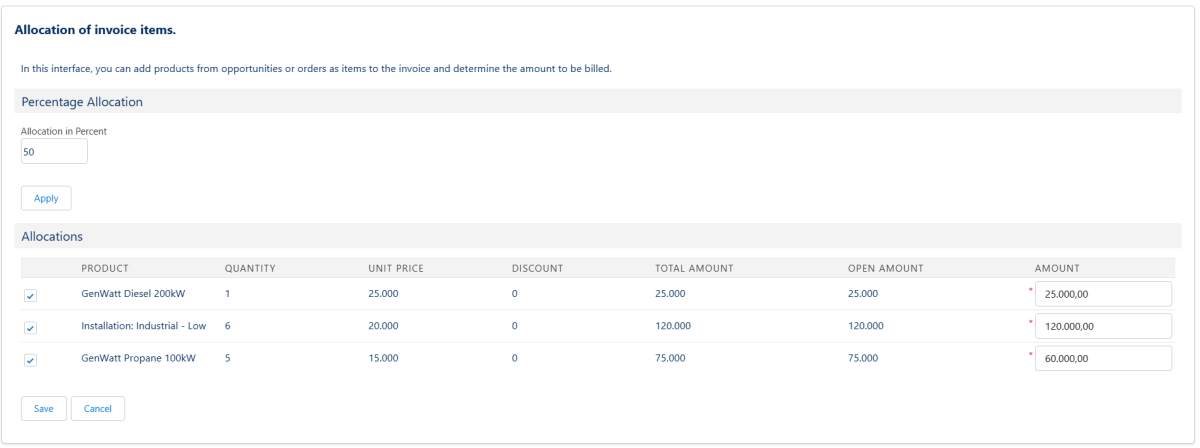Save the invoice item allocations
Screen dimensions: 1200x448
click(x=44, y=408)
